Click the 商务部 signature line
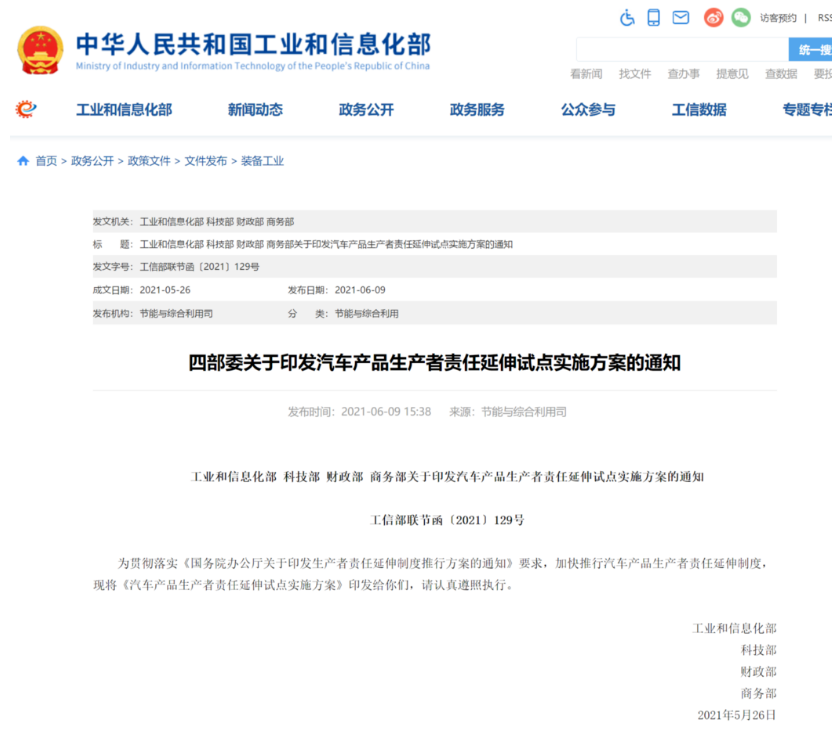The width and height of the screenshot is (832, 738). [759, 693]
